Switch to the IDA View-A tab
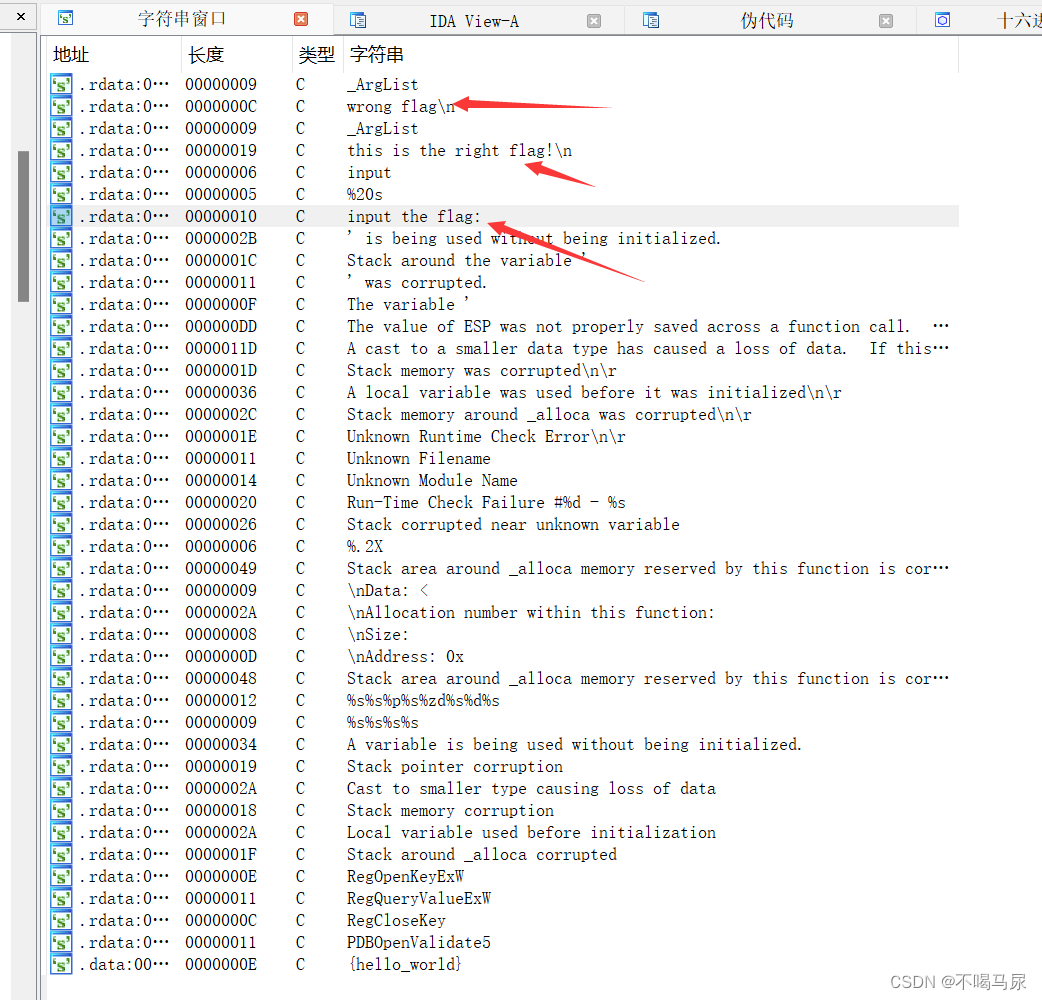Viewport: 1042px width, 1000px height. [x=473, y=19]
